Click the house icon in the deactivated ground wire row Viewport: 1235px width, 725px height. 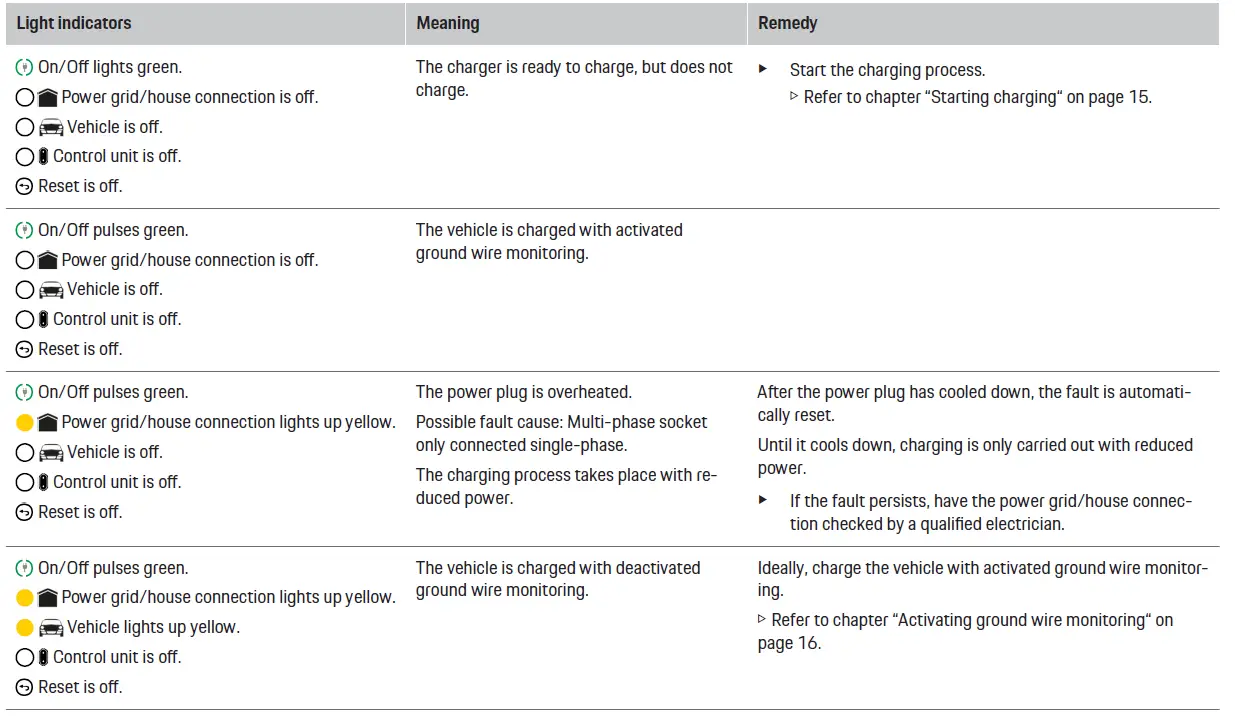pyautogui.click(x=47, y=598)
